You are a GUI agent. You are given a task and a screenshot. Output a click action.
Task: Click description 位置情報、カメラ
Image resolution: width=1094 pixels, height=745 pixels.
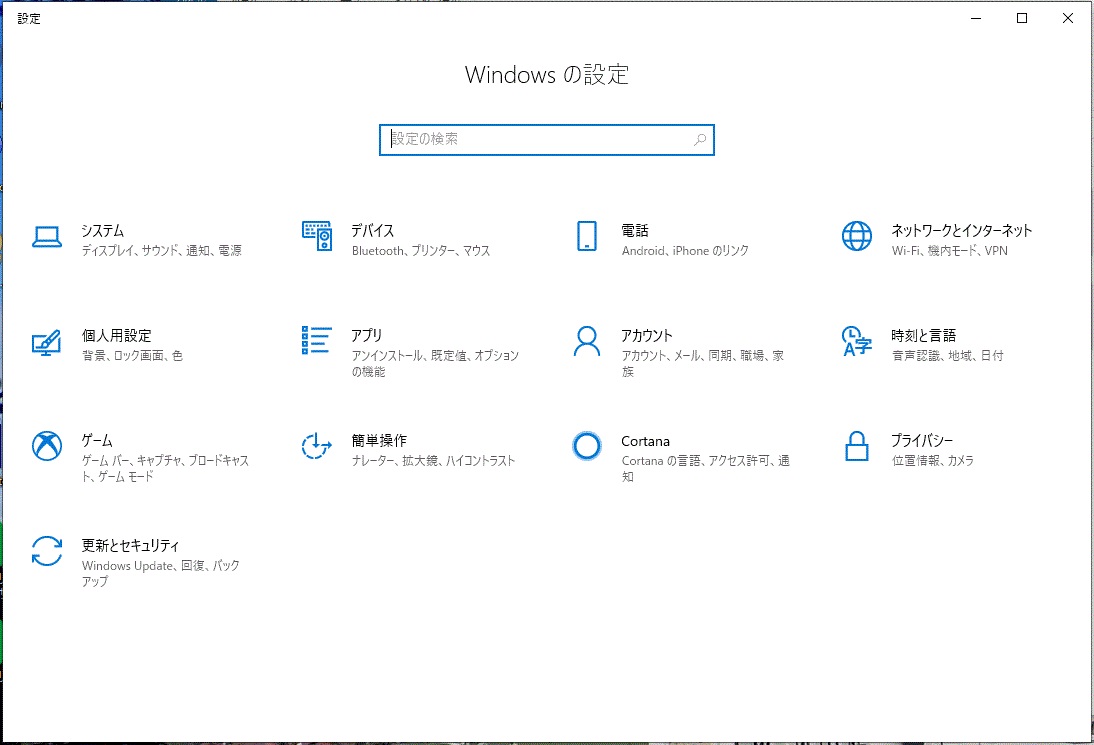pos(933,461)
